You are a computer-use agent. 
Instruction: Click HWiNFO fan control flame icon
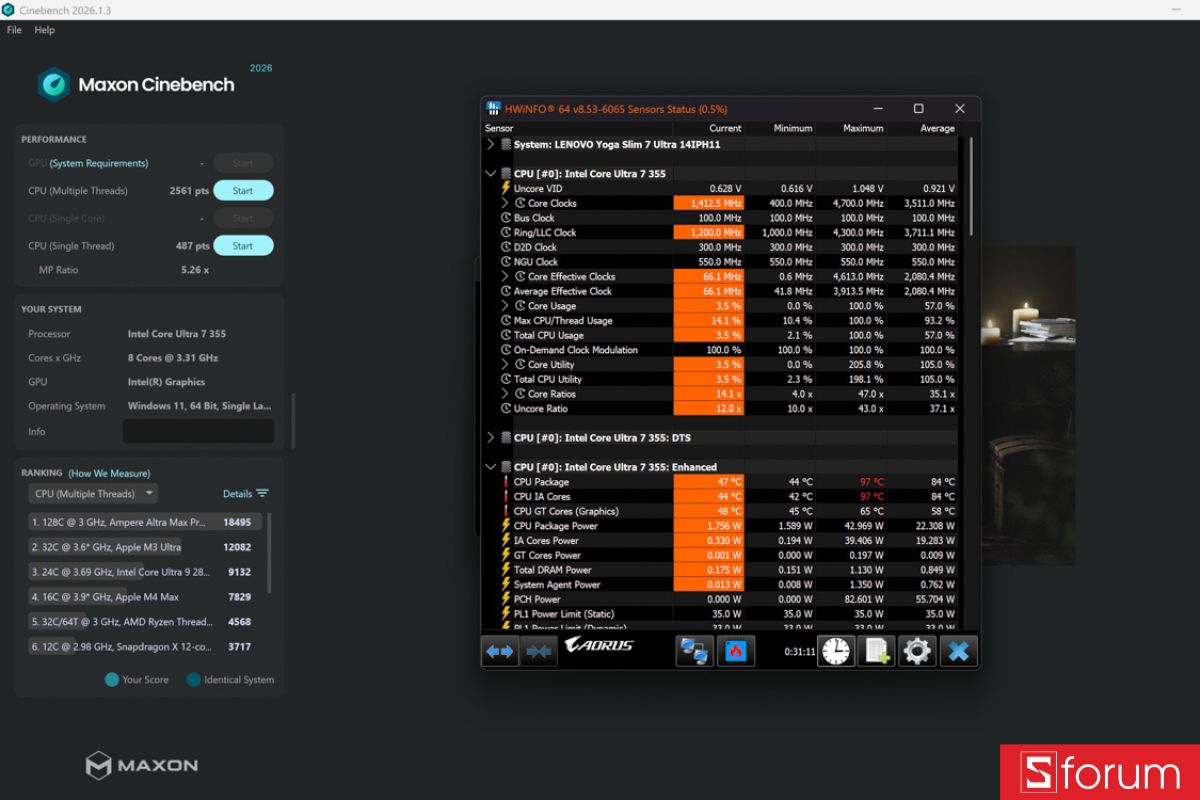tap(736, 651)
